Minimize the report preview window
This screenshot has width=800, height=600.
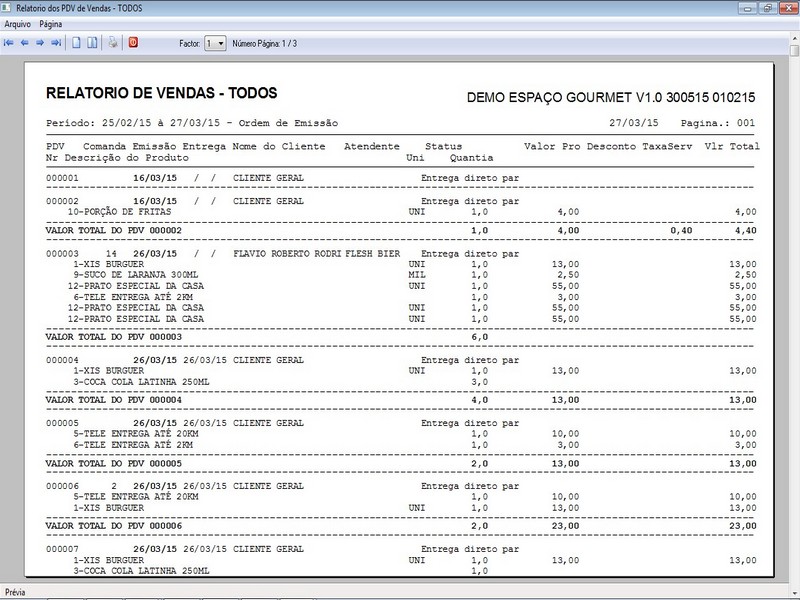[x=747, y=8]
